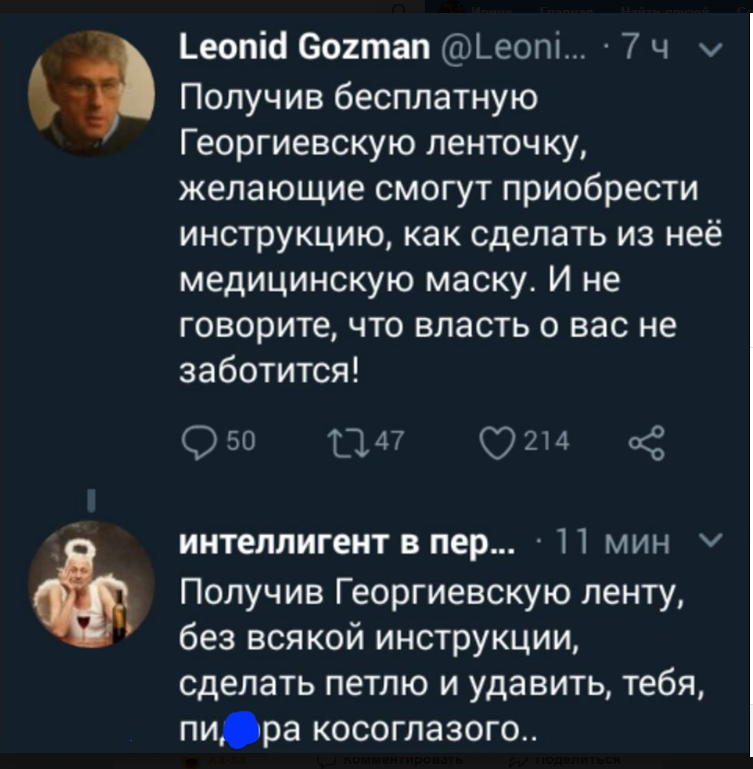Expand the chevron menu on the reply tweet
This screenshot has width=753, height=769.
pos(710,540)
